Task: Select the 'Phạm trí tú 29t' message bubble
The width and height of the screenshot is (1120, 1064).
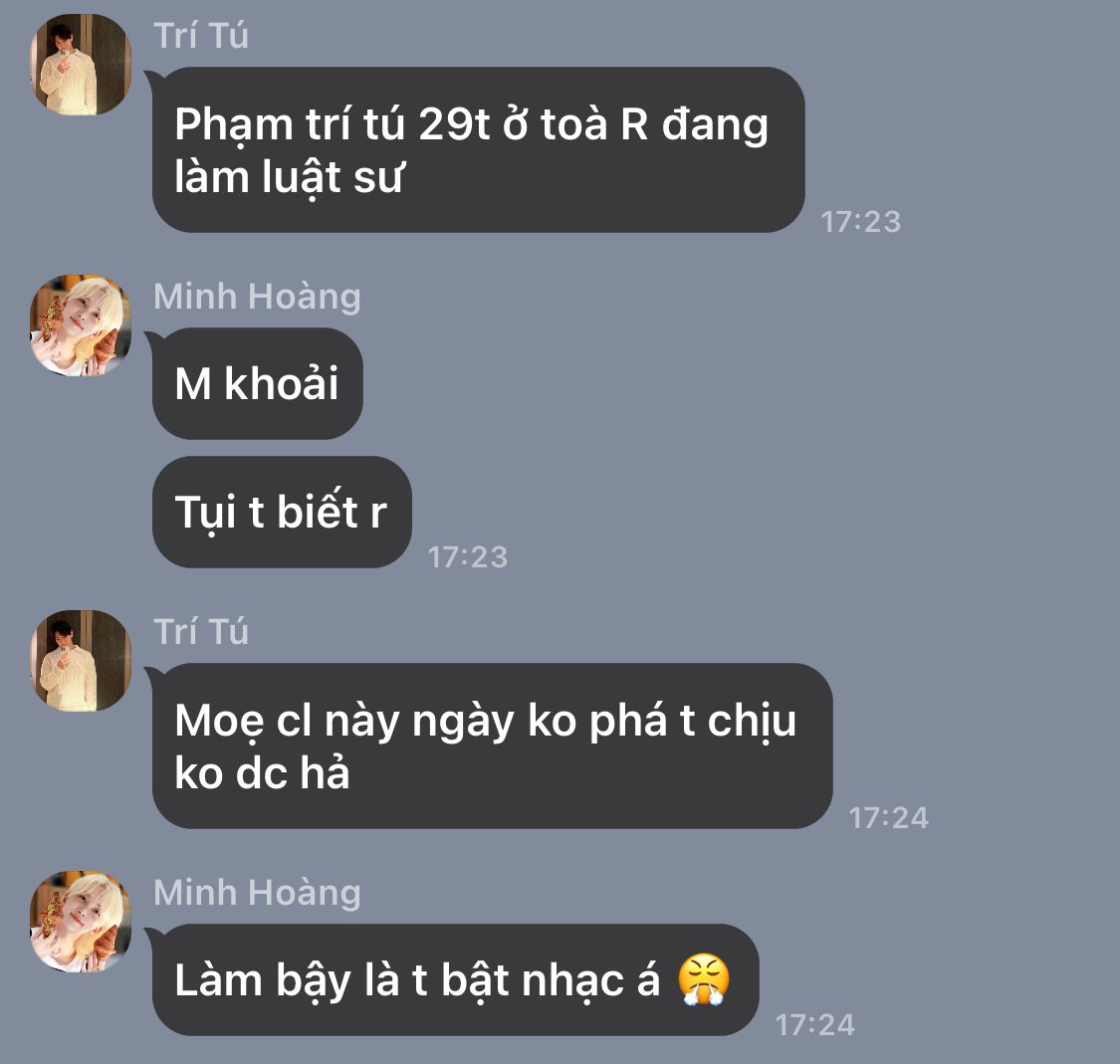Action: (x=479, y=149)
